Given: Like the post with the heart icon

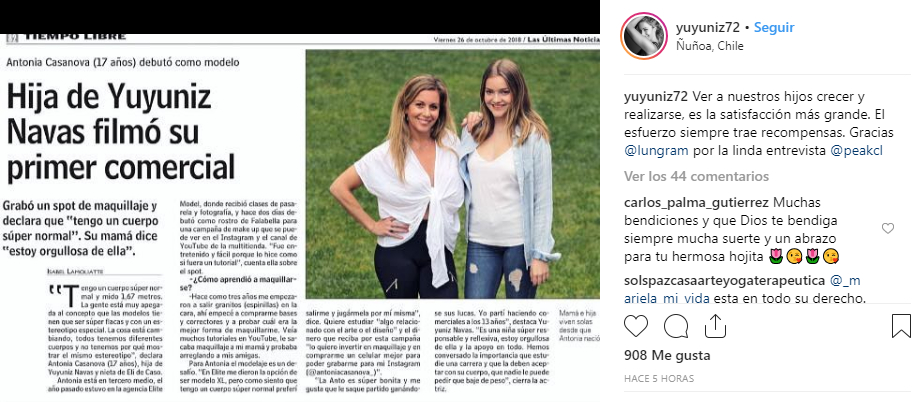Looking at the screenshot, I should click(636, 326).
